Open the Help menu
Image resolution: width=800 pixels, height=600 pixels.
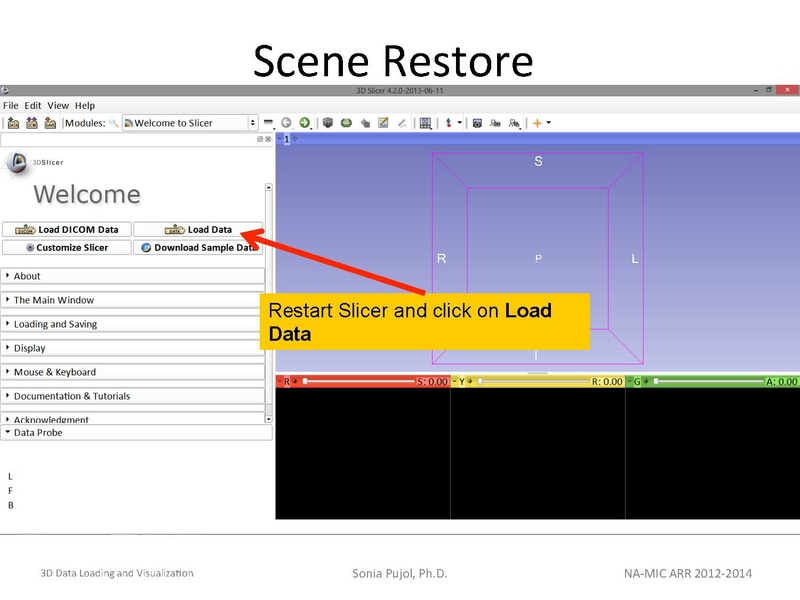point(85,106)
